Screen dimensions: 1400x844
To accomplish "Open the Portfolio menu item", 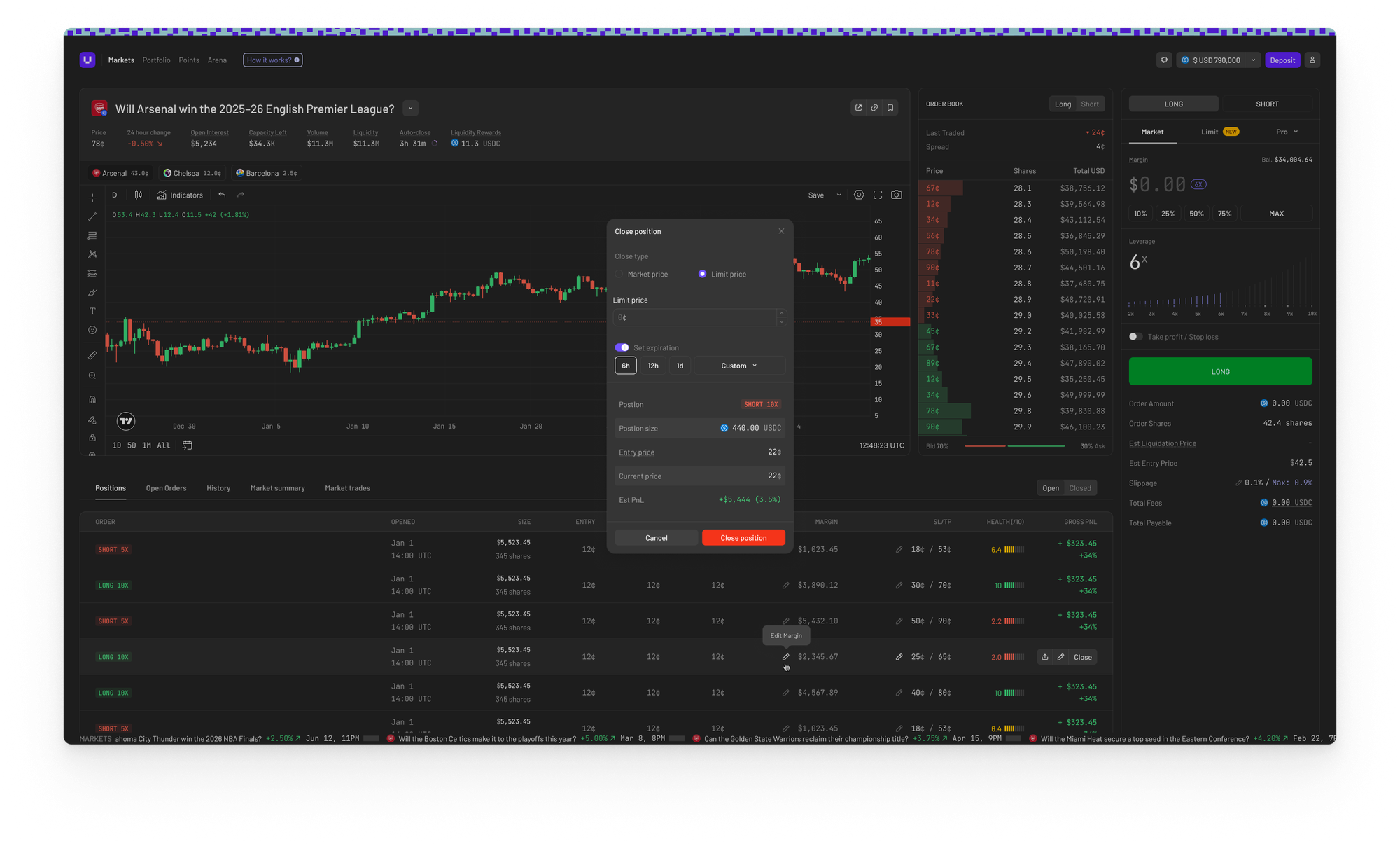I will tap(156, 60).
